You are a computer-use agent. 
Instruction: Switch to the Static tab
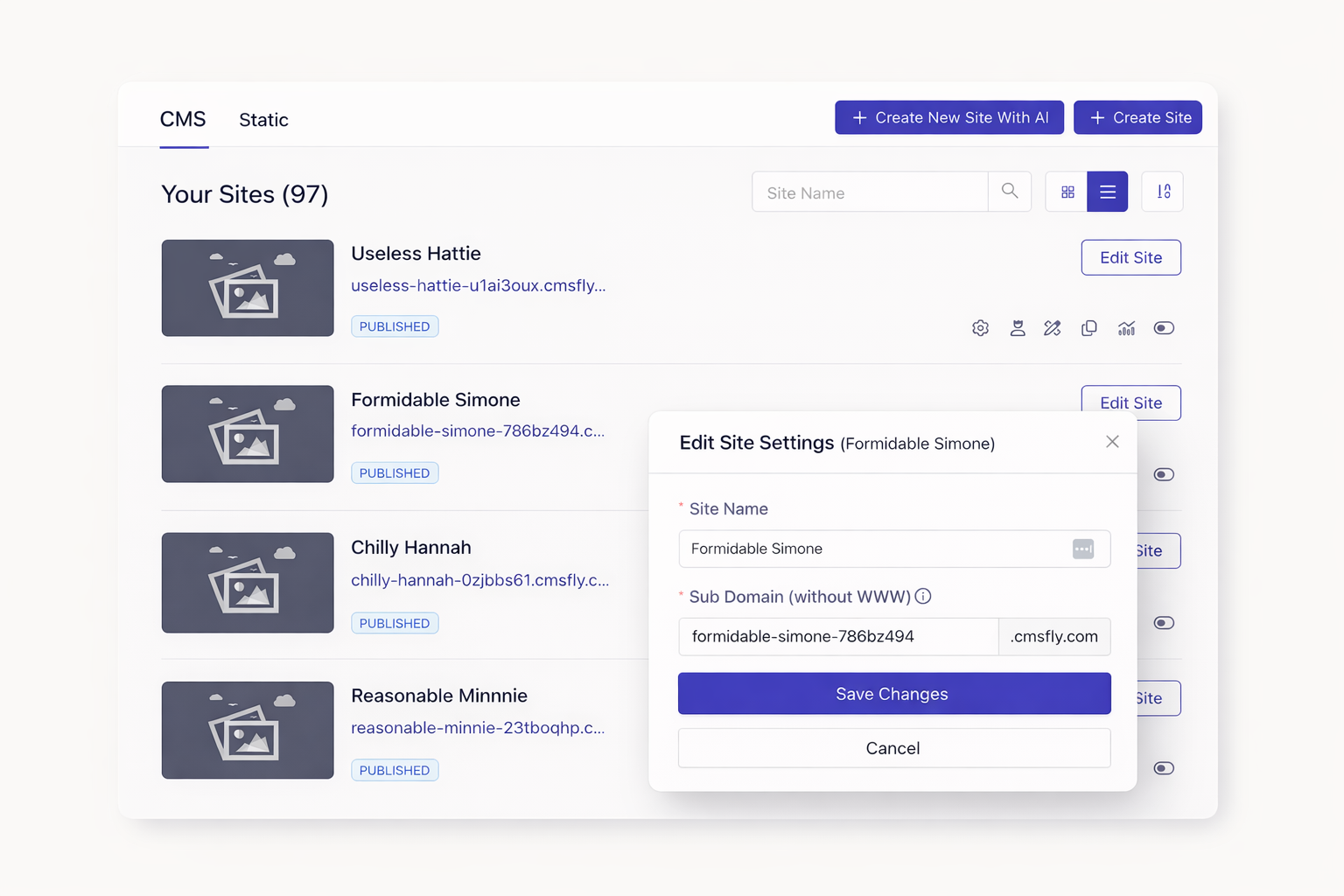click(263, 120)
